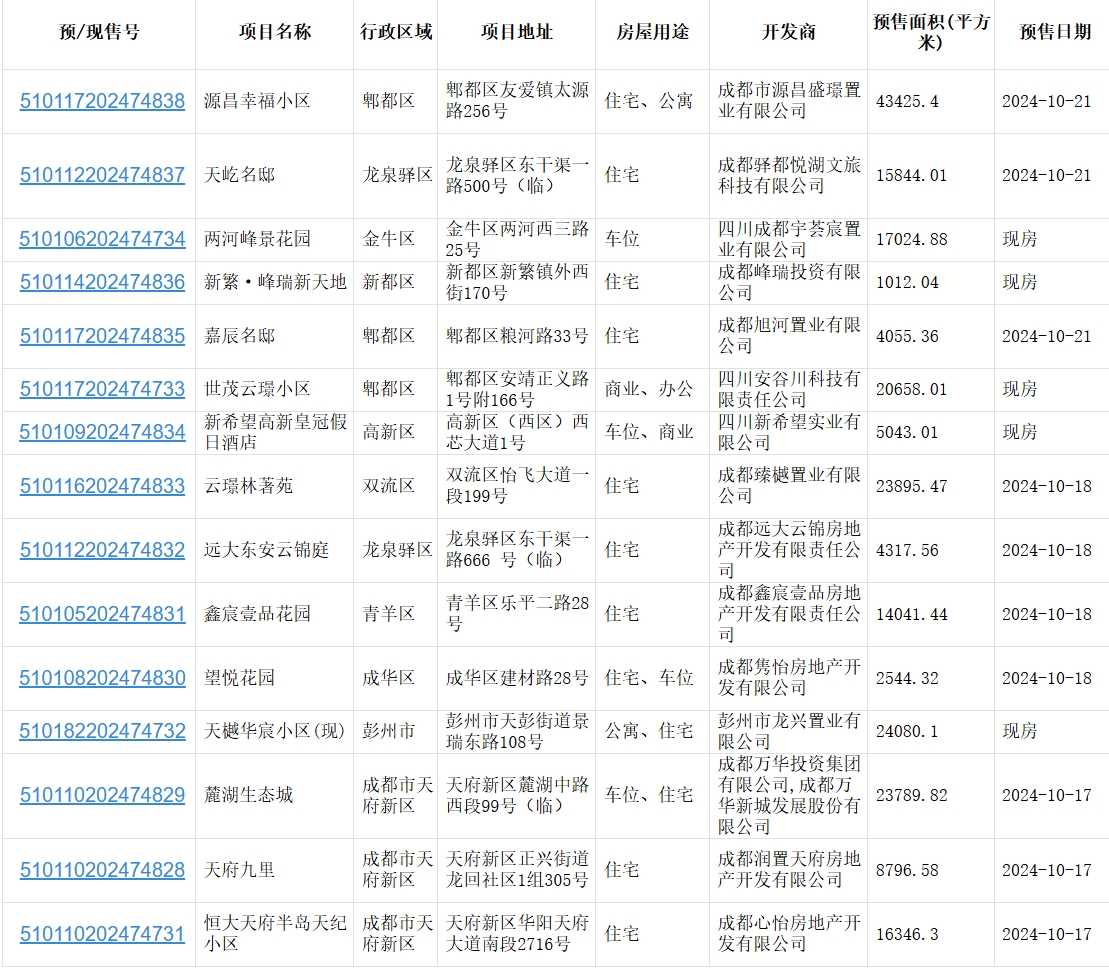
Task: Select project name 鑫宸壹品花园
Action: (257, 614)
